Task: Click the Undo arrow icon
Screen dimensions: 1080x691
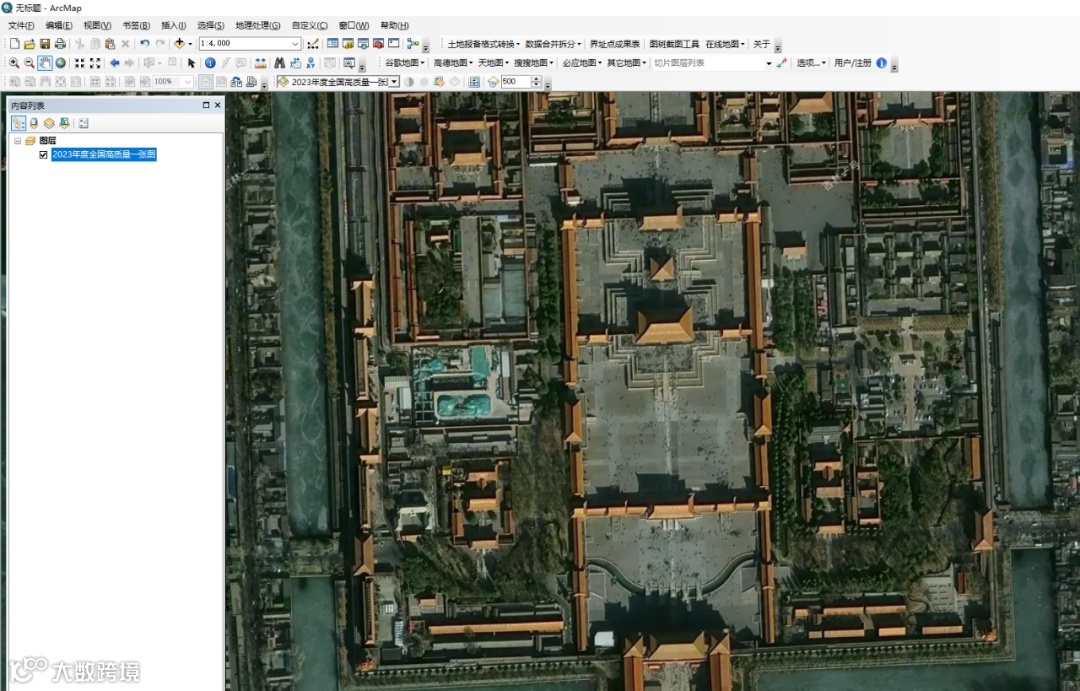Action: click(x=145, y=43)
